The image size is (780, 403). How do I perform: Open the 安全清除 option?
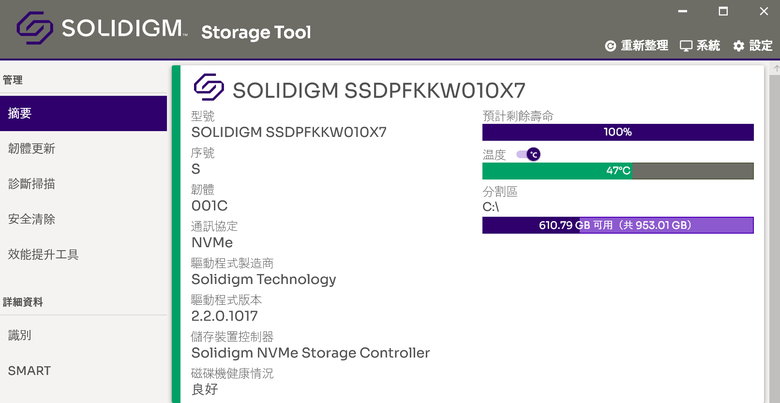83,219
